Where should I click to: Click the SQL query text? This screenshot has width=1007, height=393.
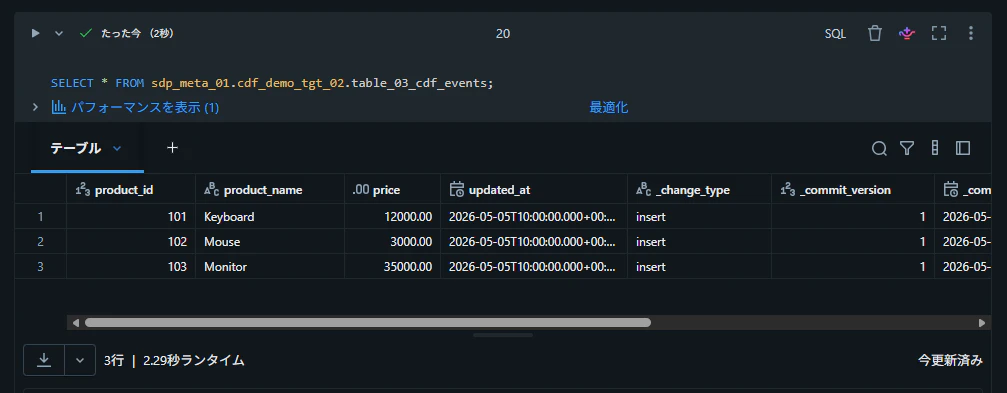click(x=272, y=83)
